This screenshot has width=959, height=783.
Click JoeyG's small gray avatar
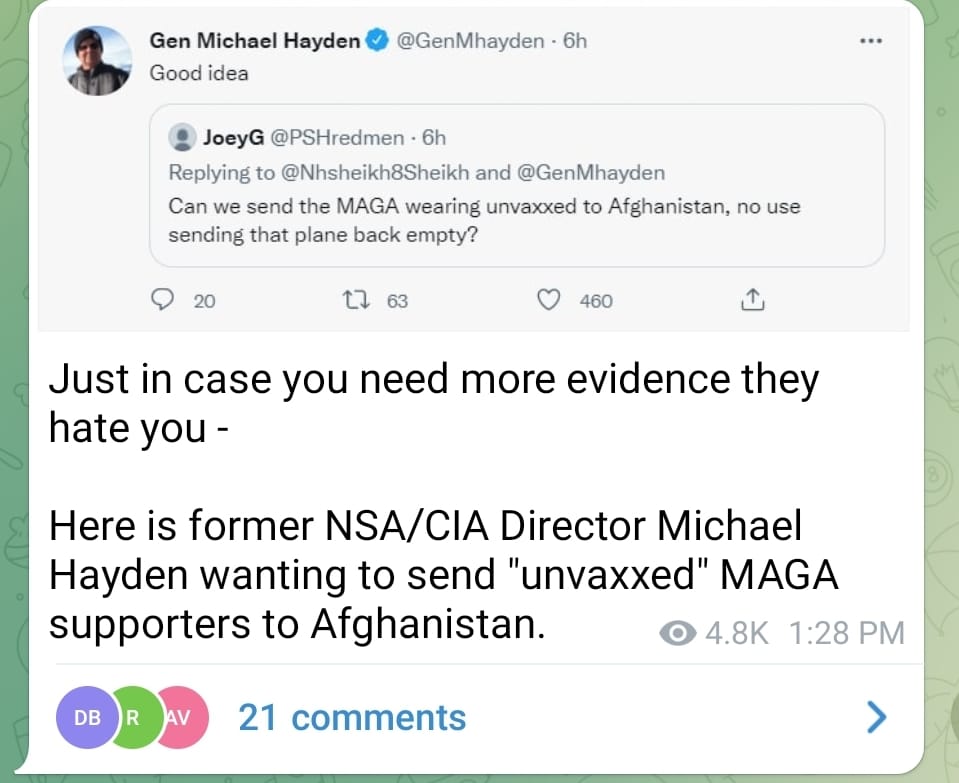click(183, 137)
